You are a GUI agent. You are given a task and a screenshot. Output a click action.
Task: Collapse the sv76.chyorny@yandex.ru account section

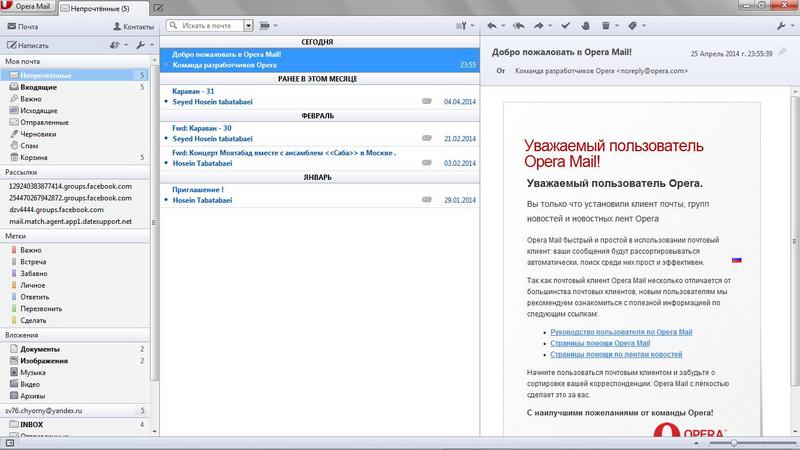tap(76, 411)
